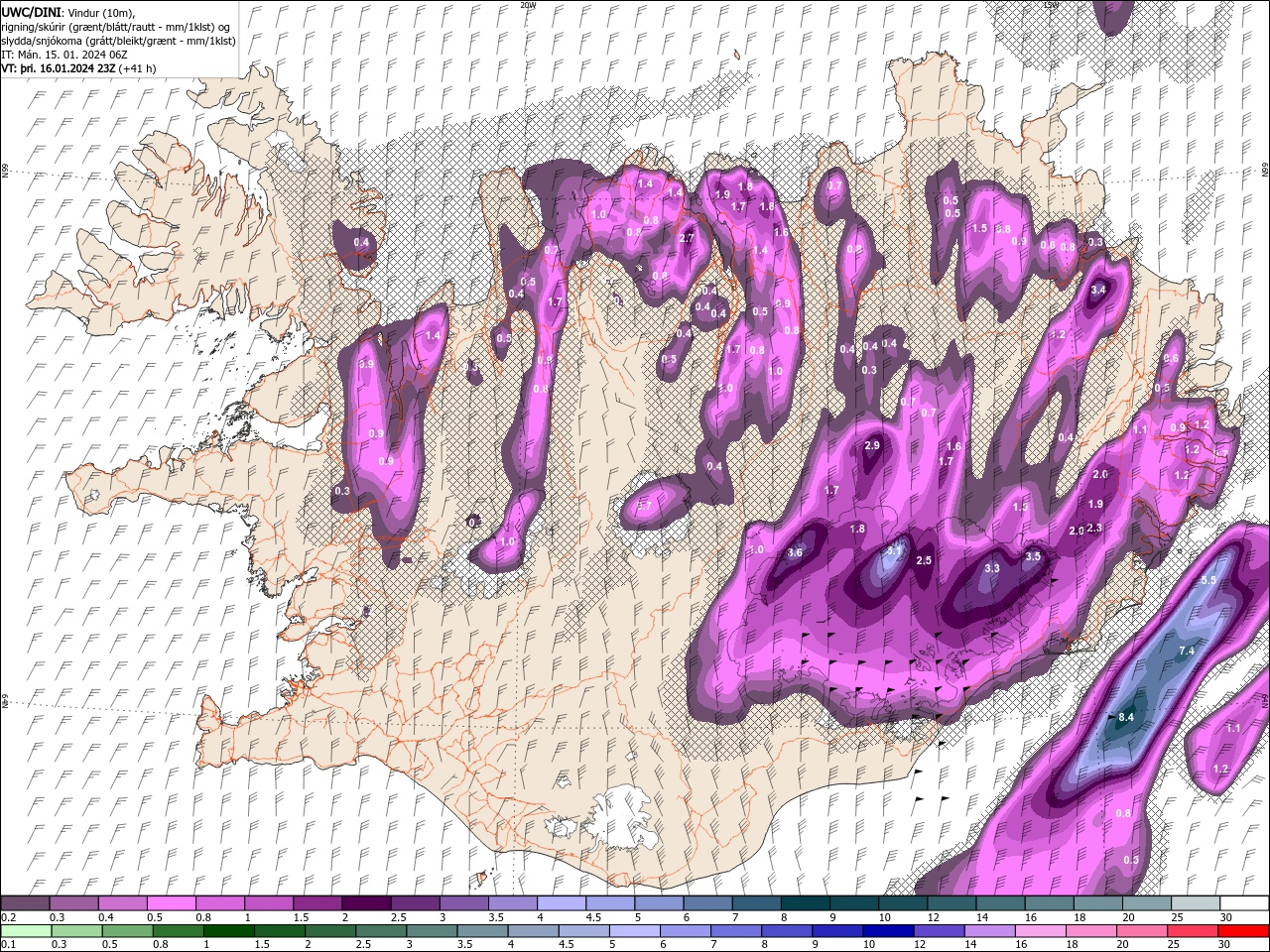Click the 3.4 value label in the northeast
The height and width of the screenshot is (952, 1270).
pyautogui.click(x=1098, y=290)
